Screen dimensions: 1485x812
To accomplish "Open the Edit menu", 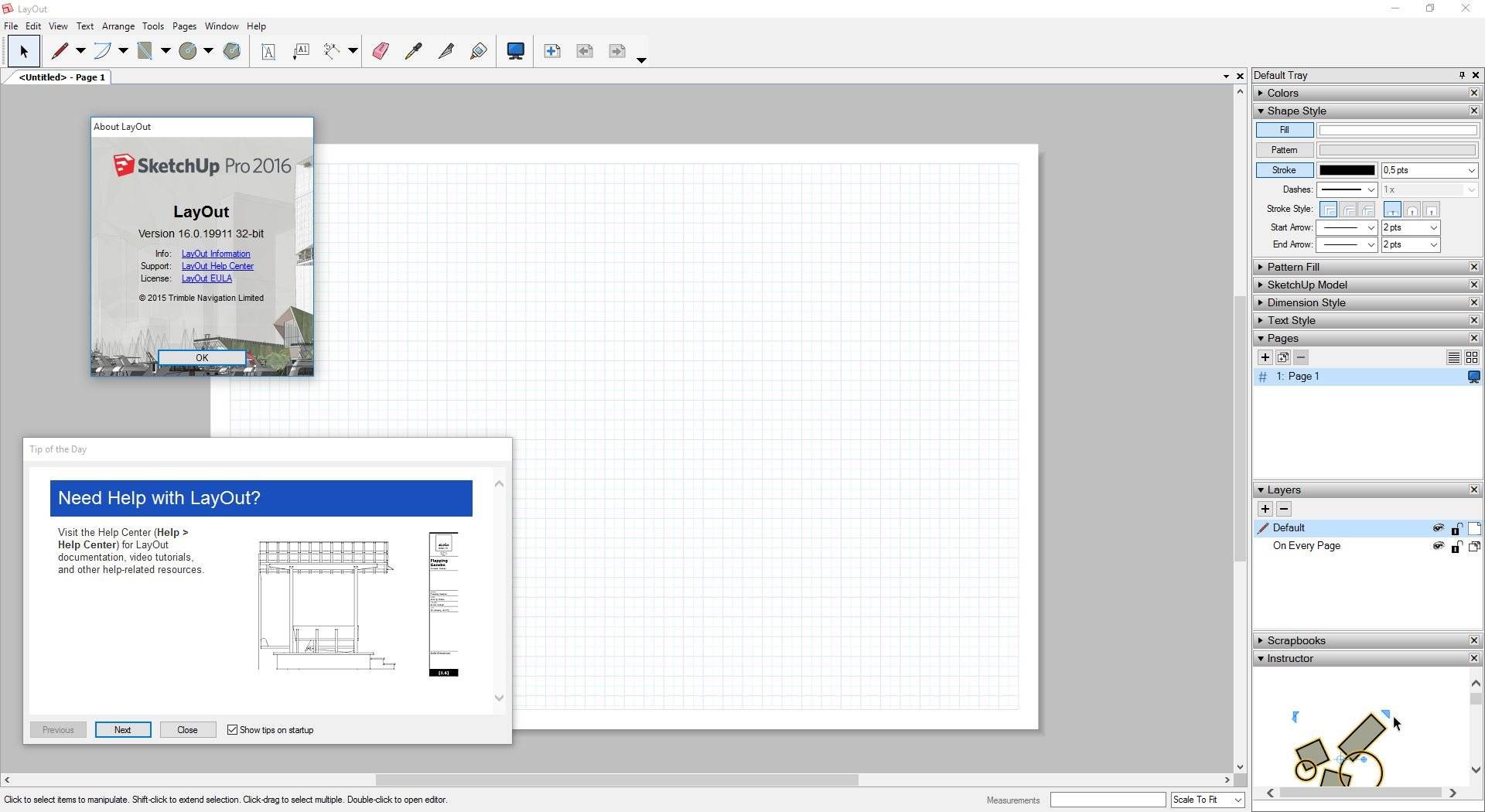I will [33, 26].
